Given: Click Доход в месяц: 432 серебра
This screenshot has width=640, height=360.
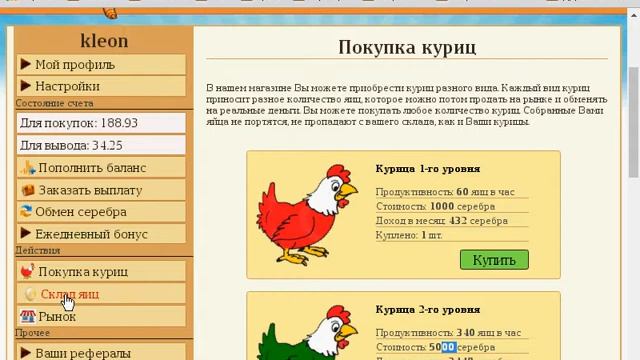Looking at the screenshot, I should pos(442,221).
